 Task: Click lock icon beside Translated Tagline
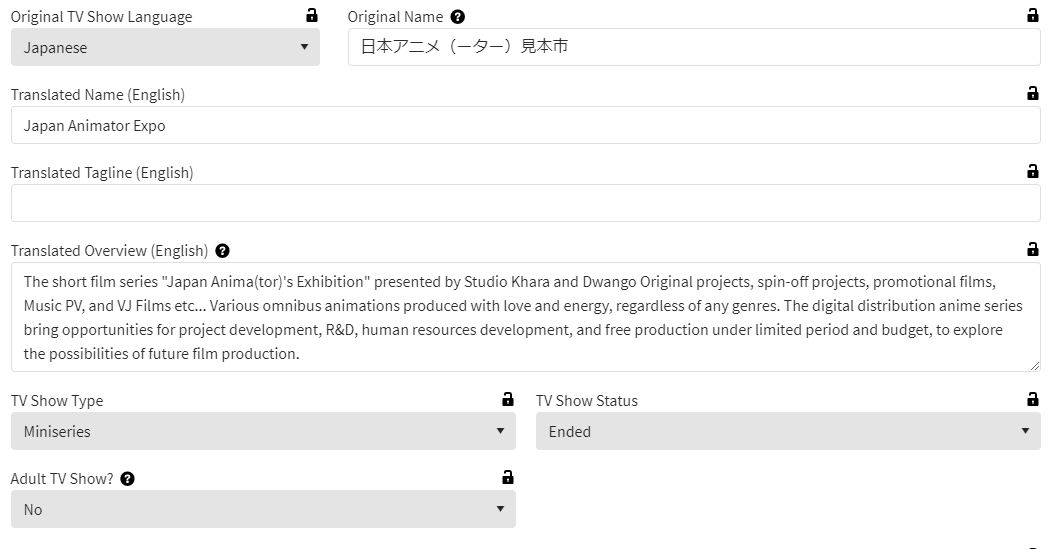coord(1033,172)
